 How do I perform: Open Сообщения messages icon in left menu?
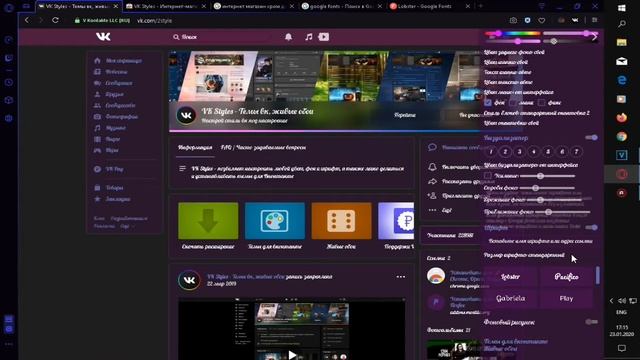[x=97, y=83]
